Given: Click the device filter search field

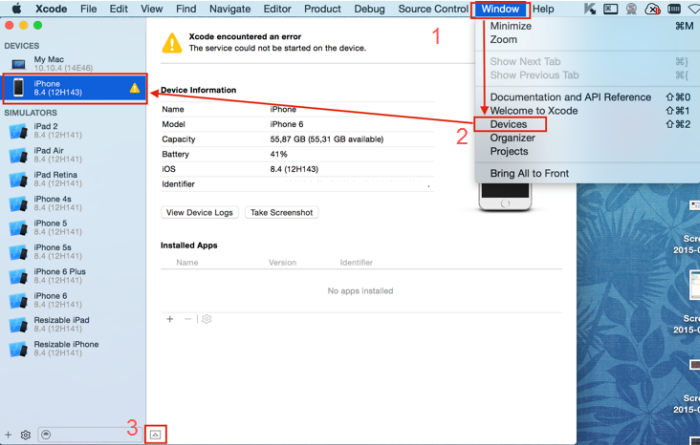Looking at the screenshot, I should (x=89, y=434).
